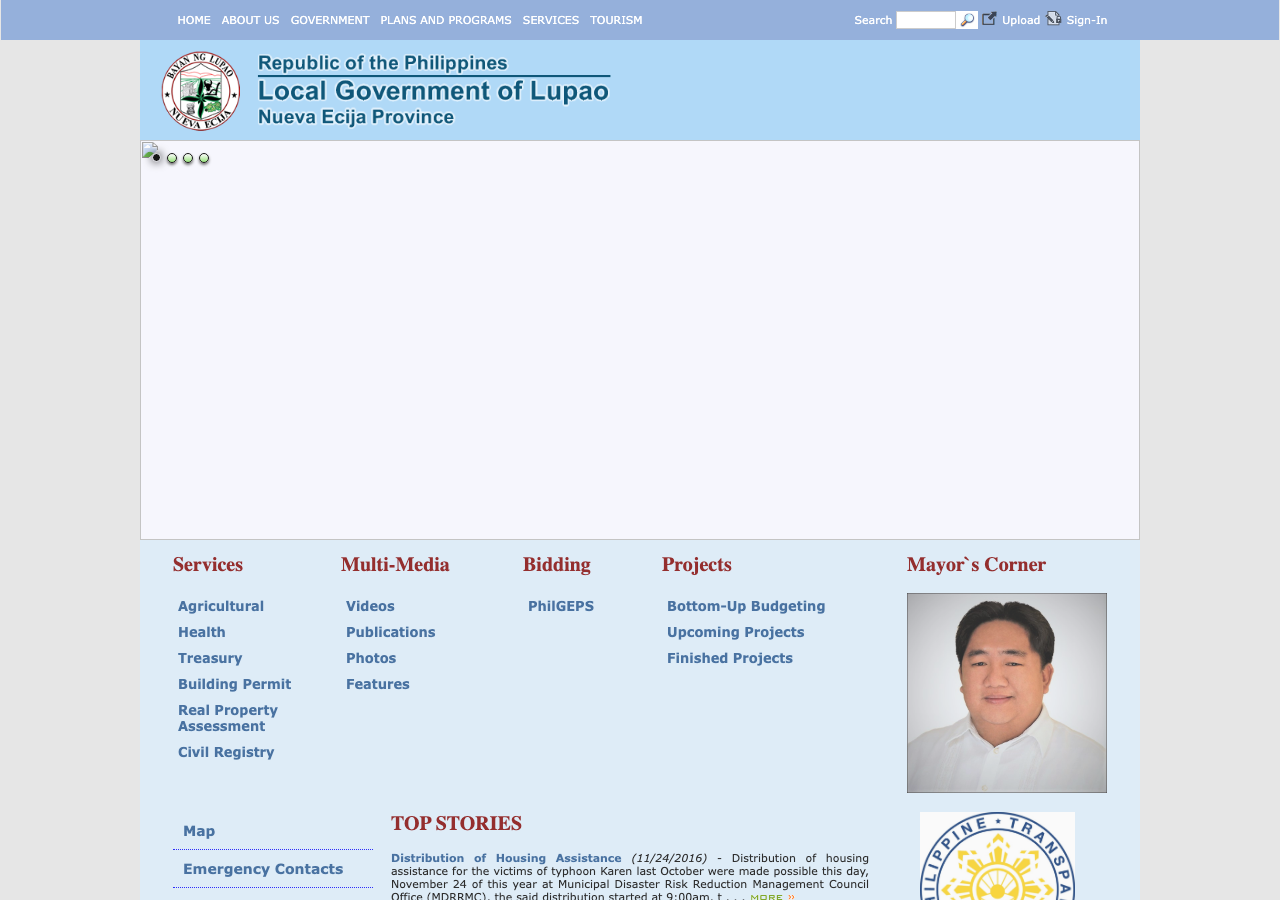
Task: Open the HOME menu item
Action: pos(194,20)
